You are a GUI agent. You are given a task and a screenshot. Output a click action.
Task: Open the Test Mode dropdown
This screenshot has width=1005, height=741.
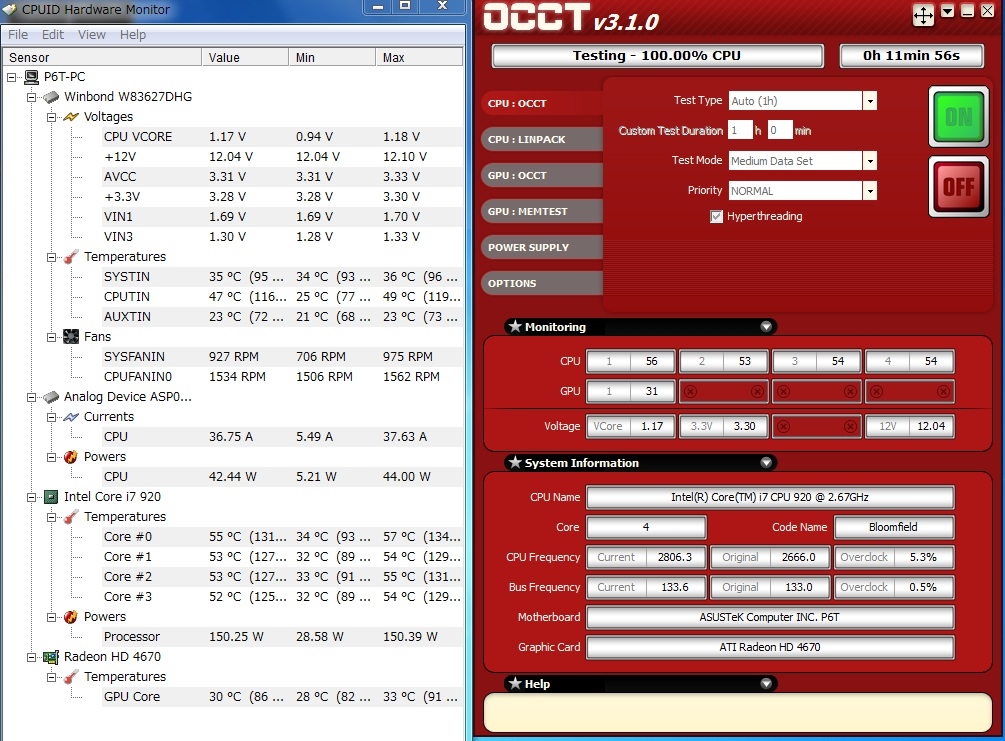point(869,161)
